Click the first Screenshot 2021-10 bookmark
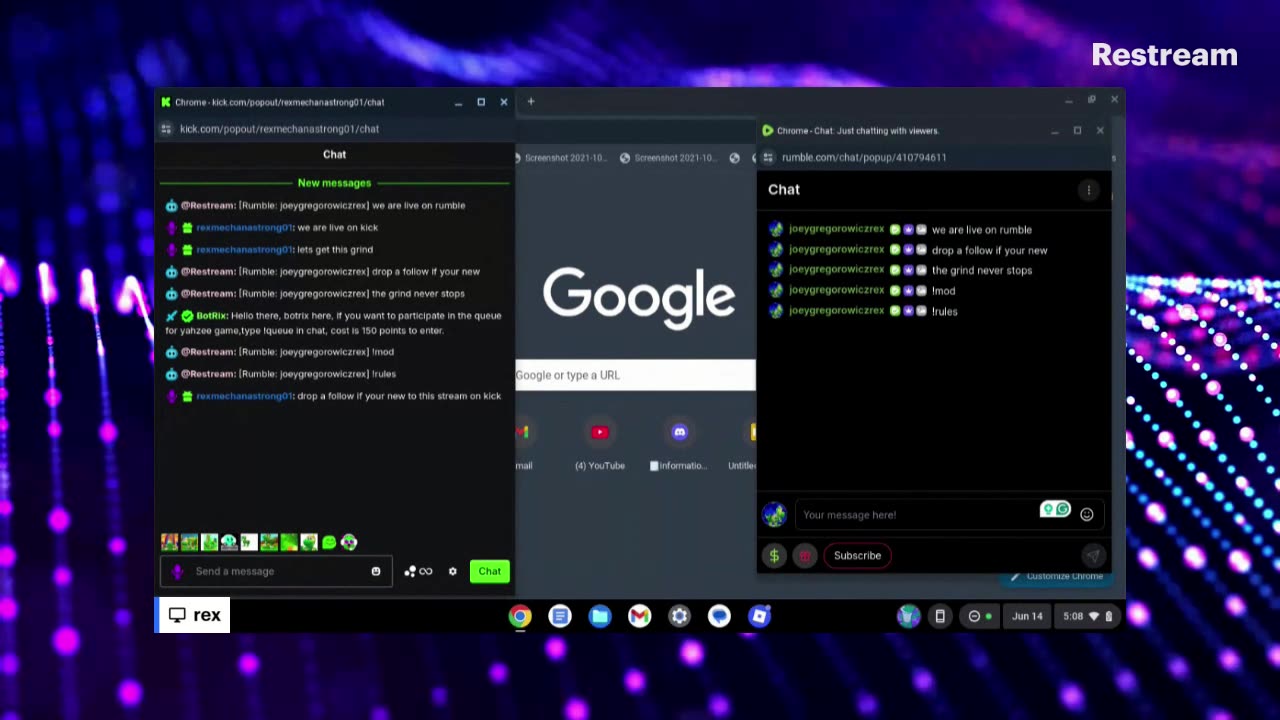The height and width of the screenshot is (720, 1280). click(x=560, y=158)
